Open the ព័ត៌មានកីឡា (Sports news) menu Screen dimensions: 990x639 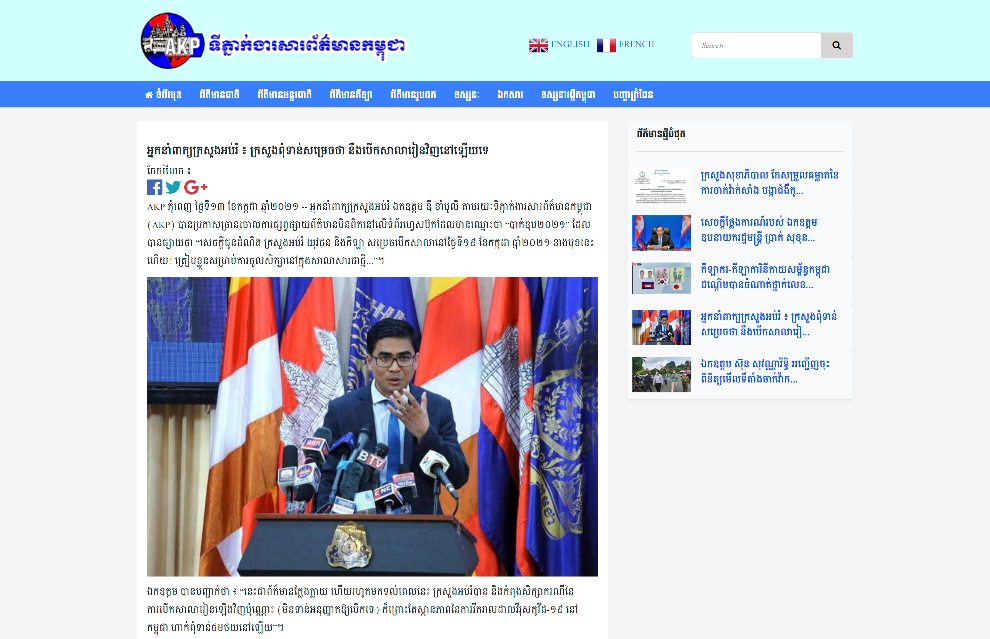(350, 94)
